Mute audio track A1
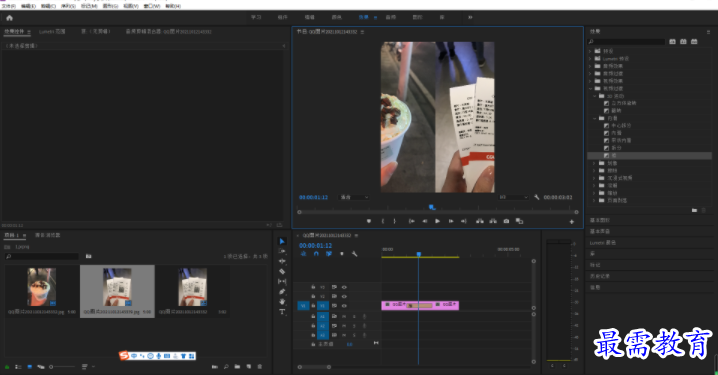 [344, 316]
